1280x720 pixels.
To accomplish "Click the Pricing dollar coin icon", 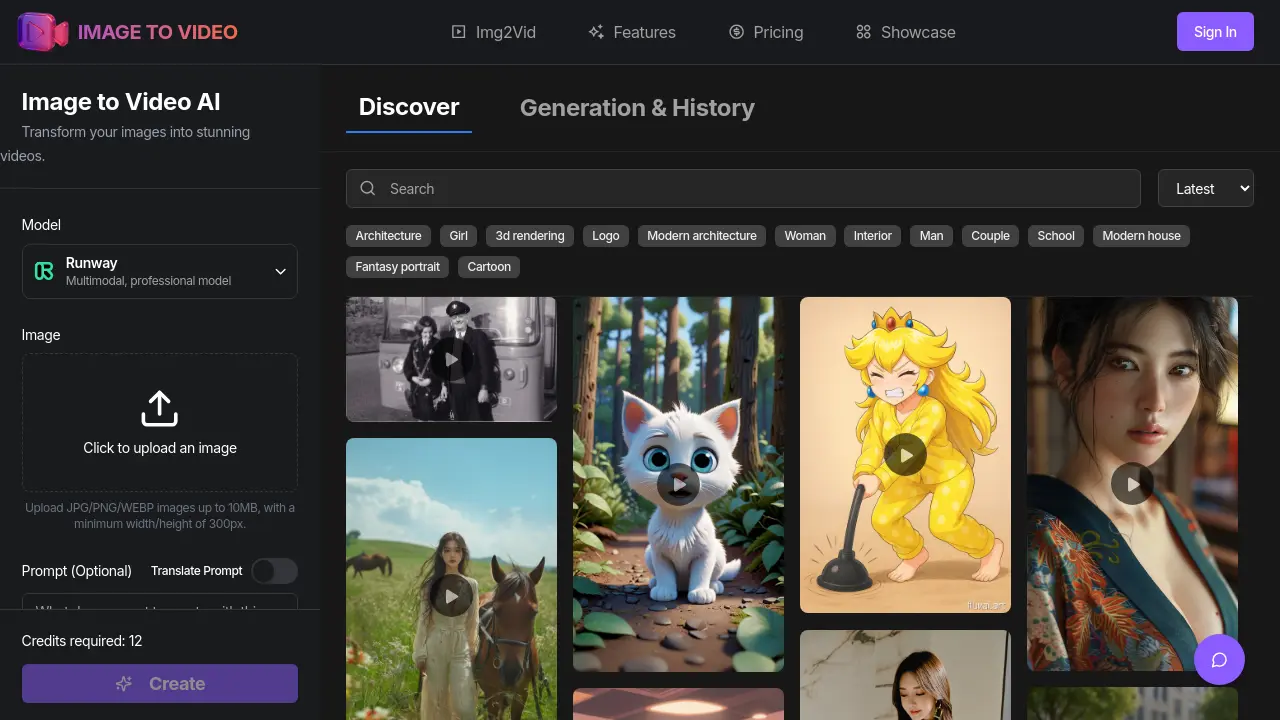I will coord(736,32).
